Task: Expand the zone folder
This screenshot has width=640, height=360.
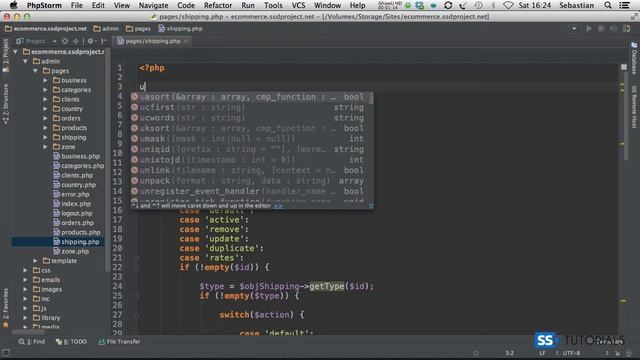Action: click(x=45, y=147)
